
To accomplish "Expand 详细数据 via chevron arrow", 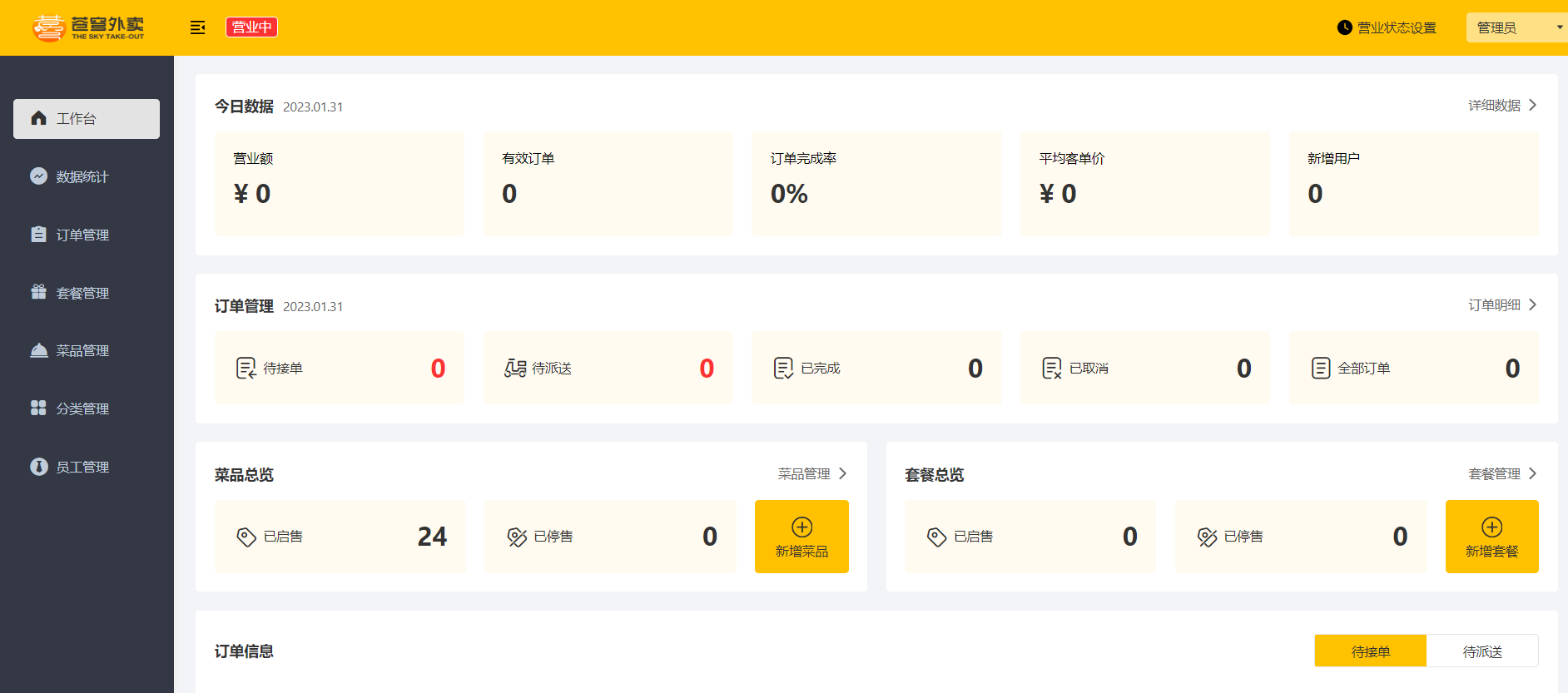I will click(1532, 105).
